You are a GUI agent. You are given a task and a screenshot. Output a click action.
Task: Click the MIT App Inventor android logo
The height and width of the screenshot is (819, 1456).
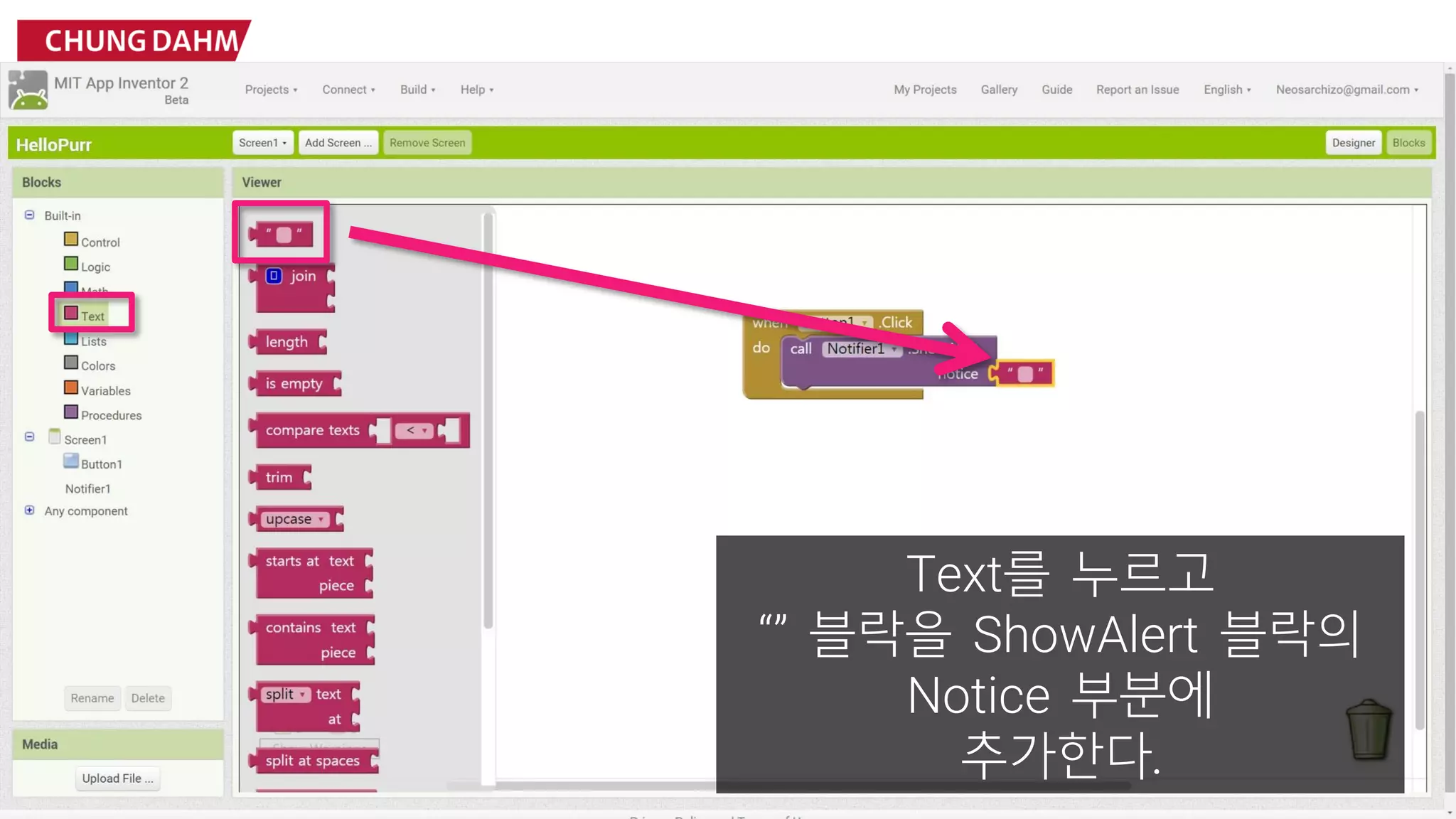point(28,90)
